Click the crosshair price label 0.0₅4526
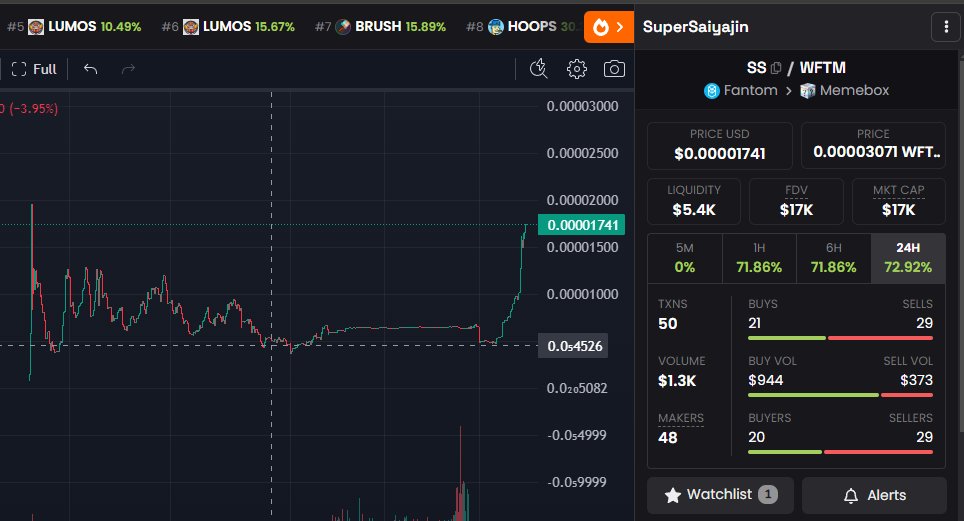The width and height of the screenshot is (964, 521). pos(574,346)
